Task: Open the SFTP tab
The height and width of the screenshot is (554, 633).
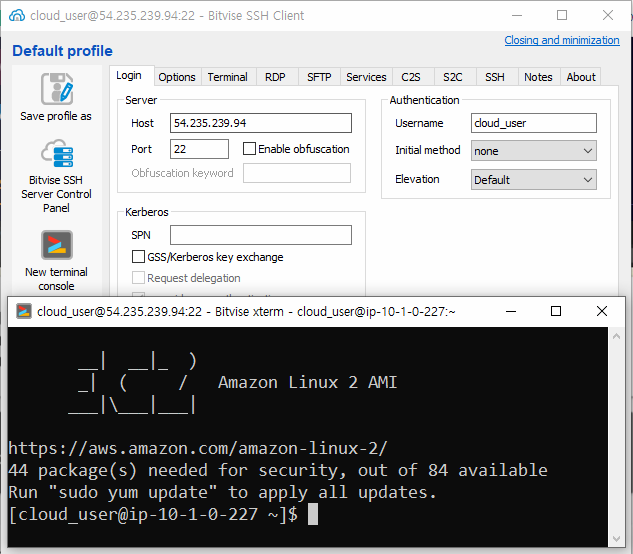Action: [x=319, y=77]
